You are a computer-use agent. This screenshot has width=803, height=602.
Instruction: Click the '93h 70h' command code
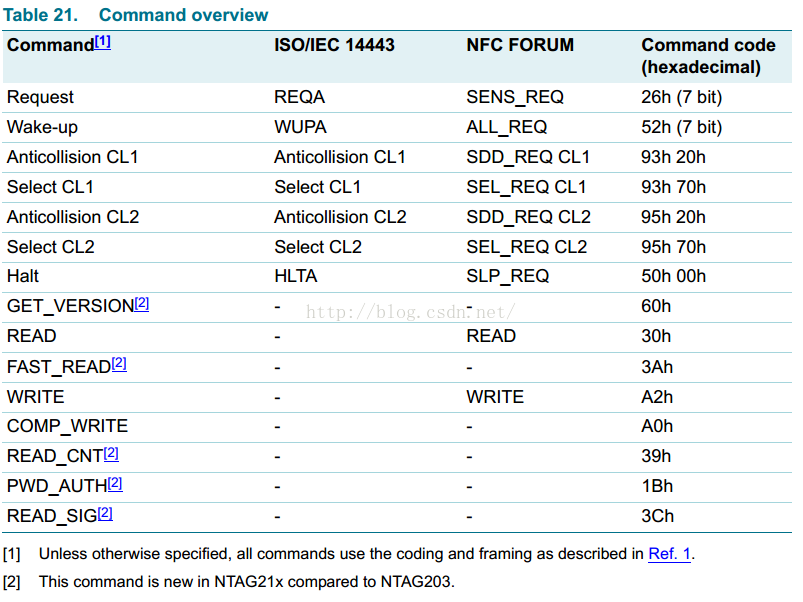point(673,187)
